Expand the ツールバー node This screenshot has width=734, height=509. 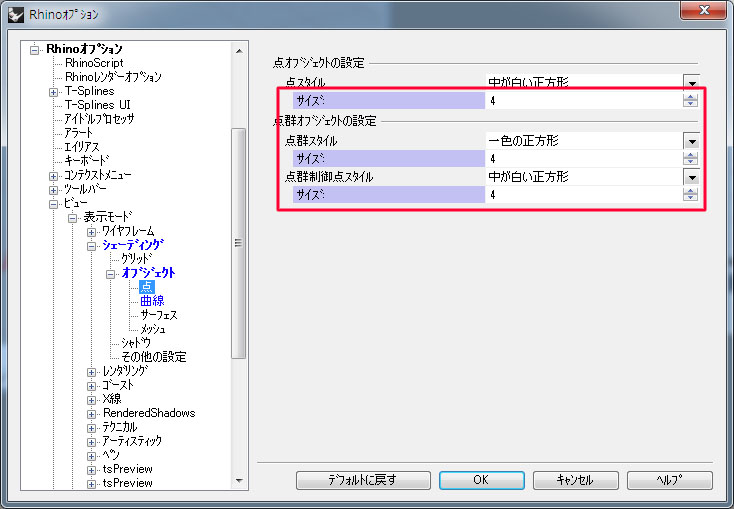click(x=53, y=190)
